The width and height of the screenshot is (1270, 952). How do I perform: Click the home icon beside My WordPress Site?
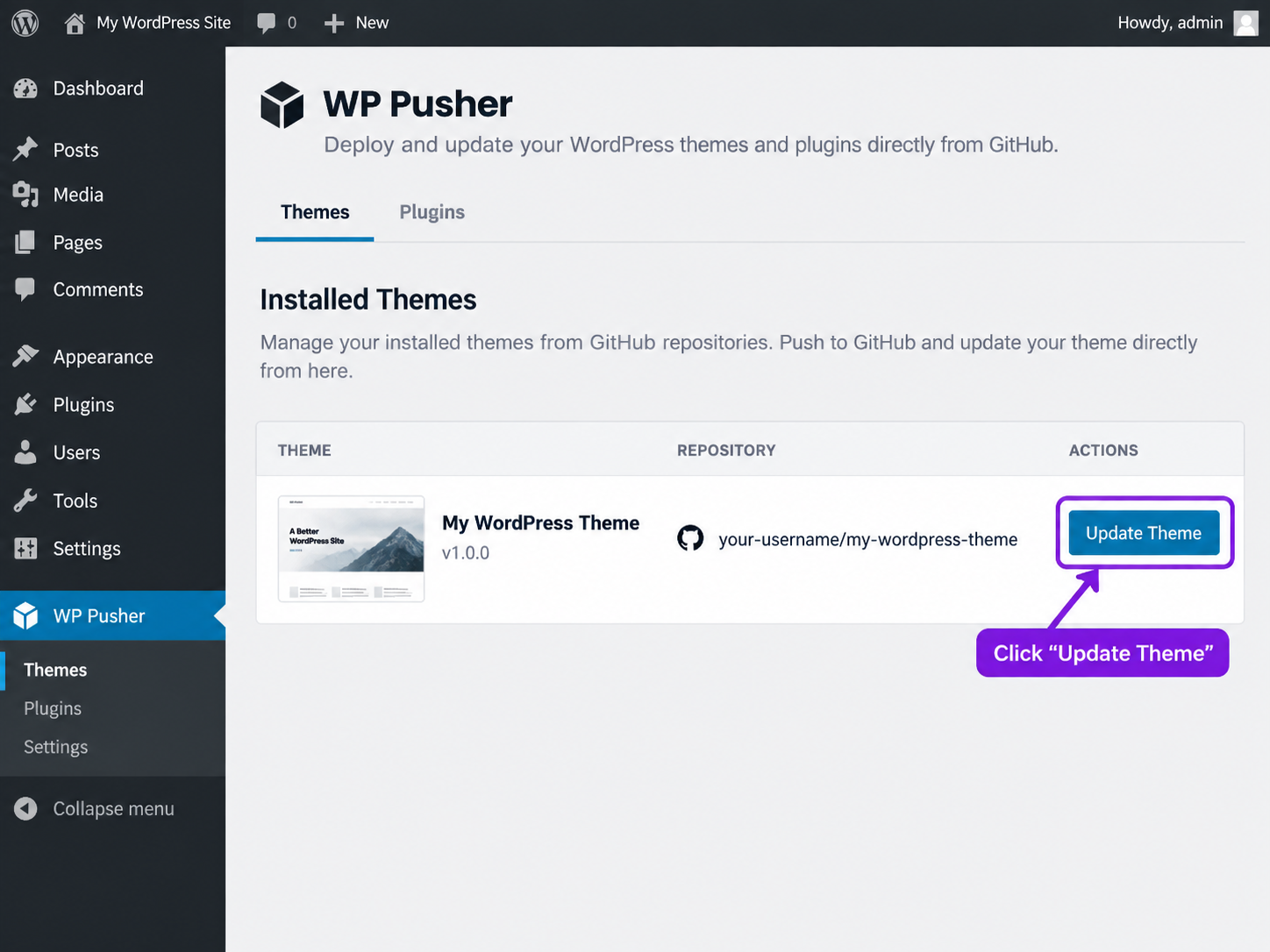pos(75,23)
